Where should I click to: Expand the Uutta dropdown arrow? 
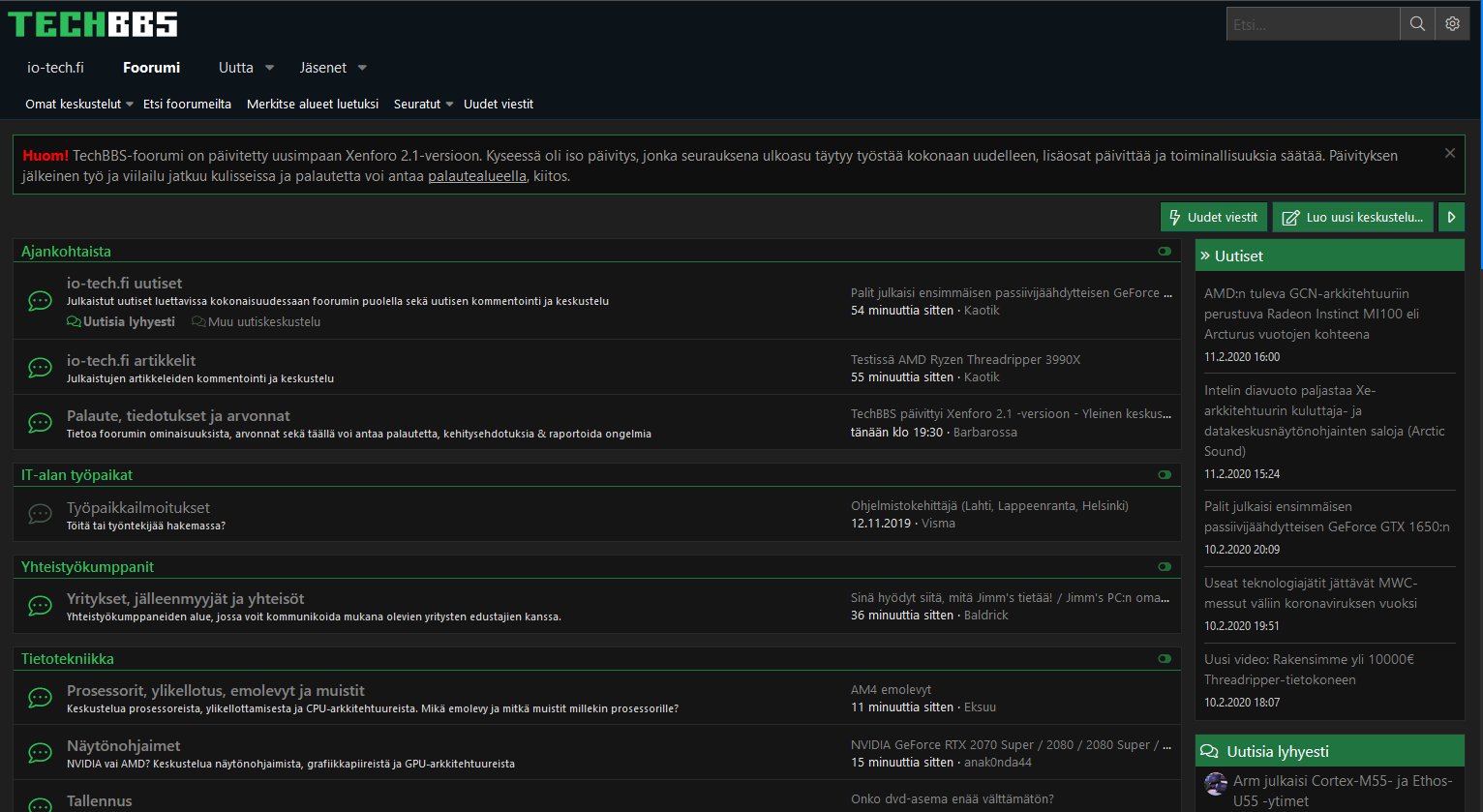(x=269, y=68)
